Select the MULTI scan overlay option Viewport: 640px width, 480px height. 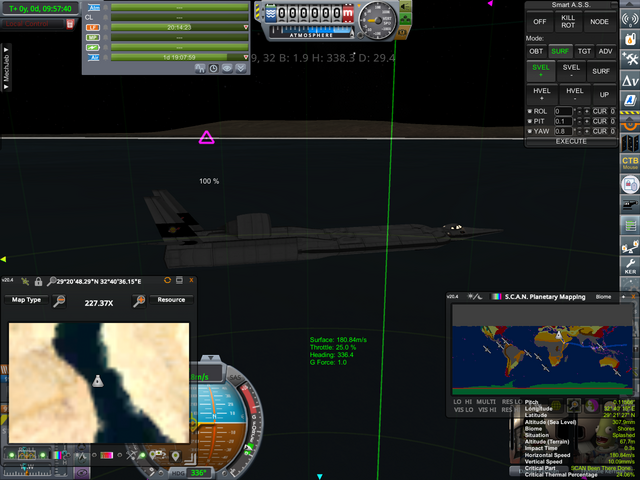pyautogui.click(x=486, y=402)
